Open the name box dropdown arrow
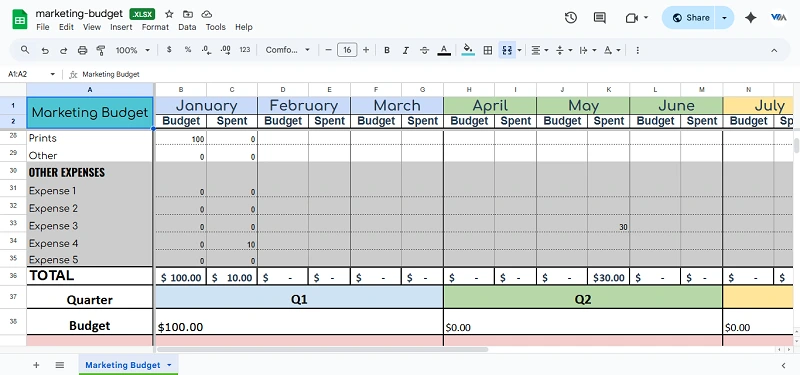Screen dimensions: 800x375 pyautogui.click(x=52, y=74)
